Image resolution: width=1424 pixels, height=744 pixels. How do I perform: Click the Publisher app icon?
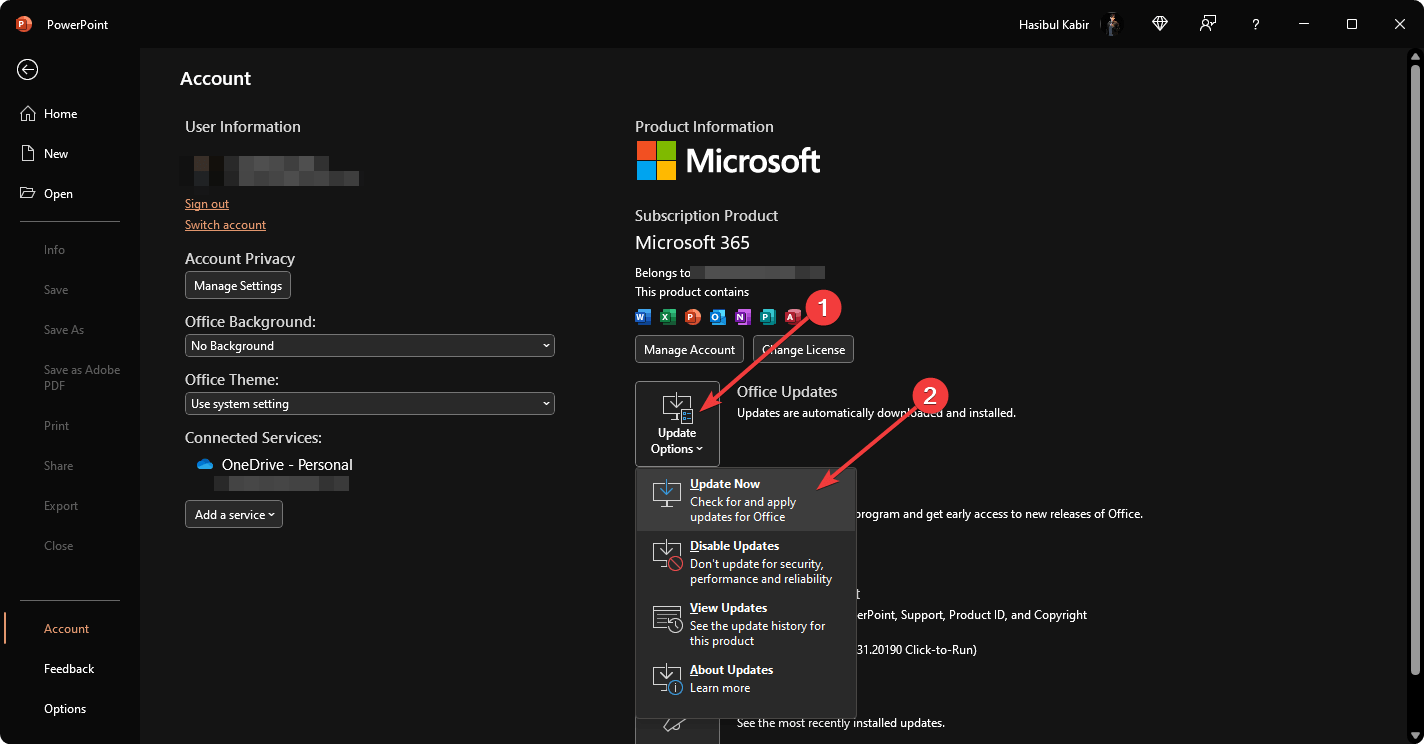tap(768, 317)
